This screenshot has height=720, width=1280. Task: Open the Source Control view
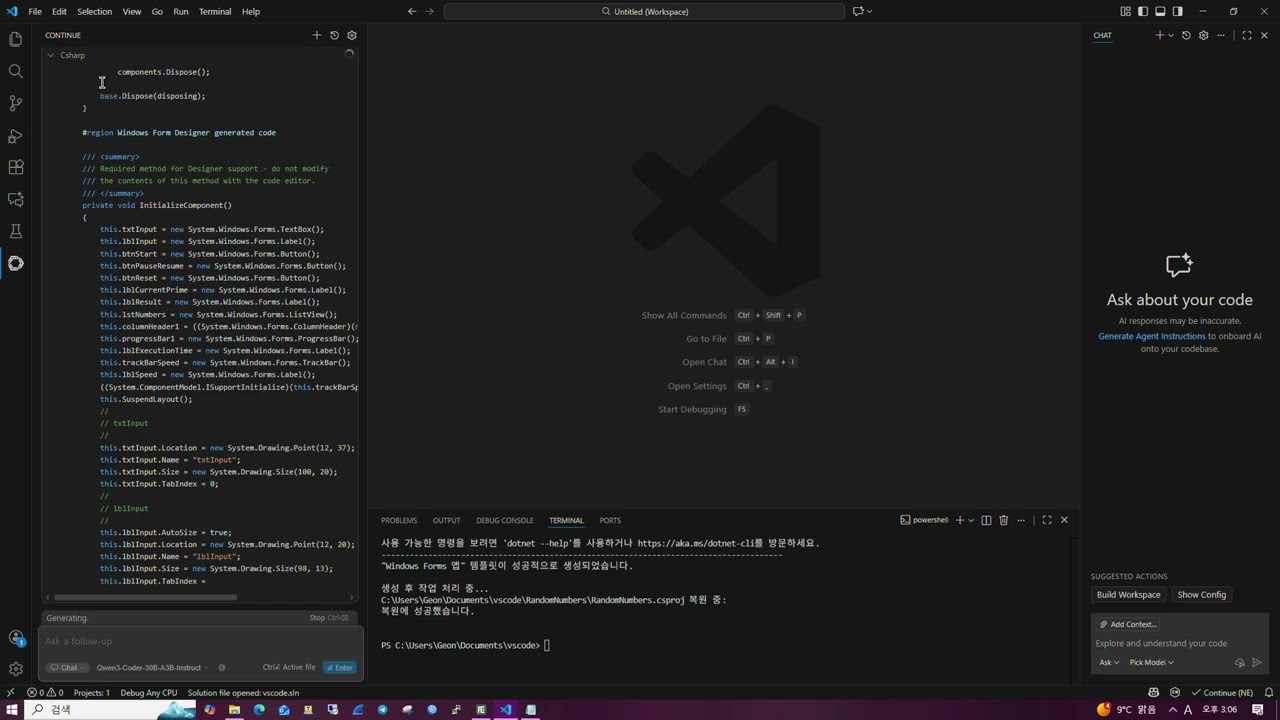click(15, 103)
